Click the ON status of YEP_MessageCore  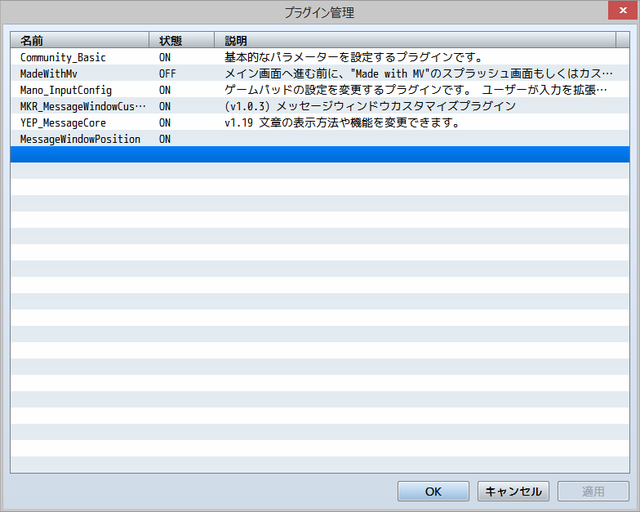pyautogui.click(x=165, y=122)
